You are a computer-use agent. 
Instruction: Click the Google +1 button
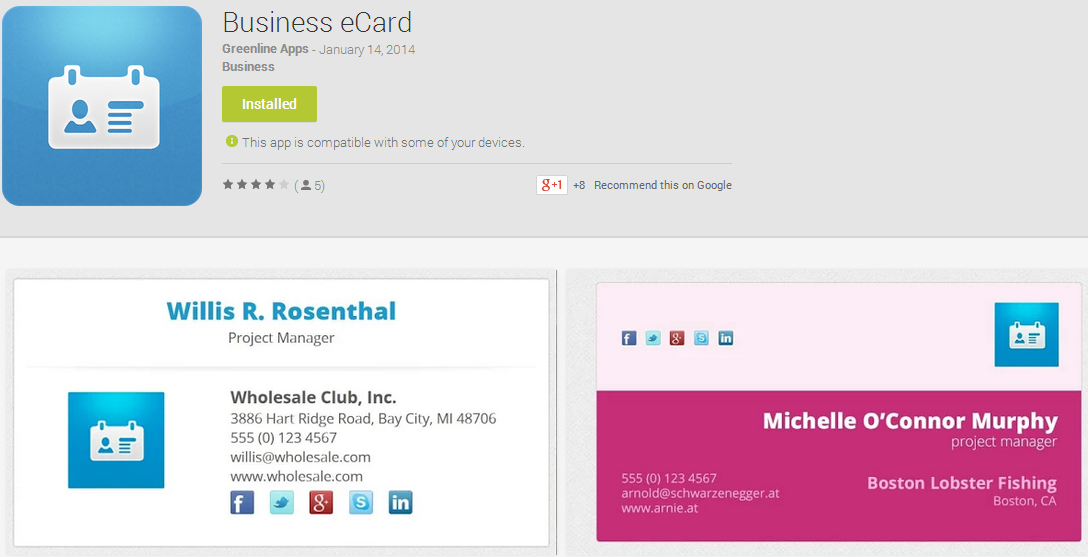[552, 185]
